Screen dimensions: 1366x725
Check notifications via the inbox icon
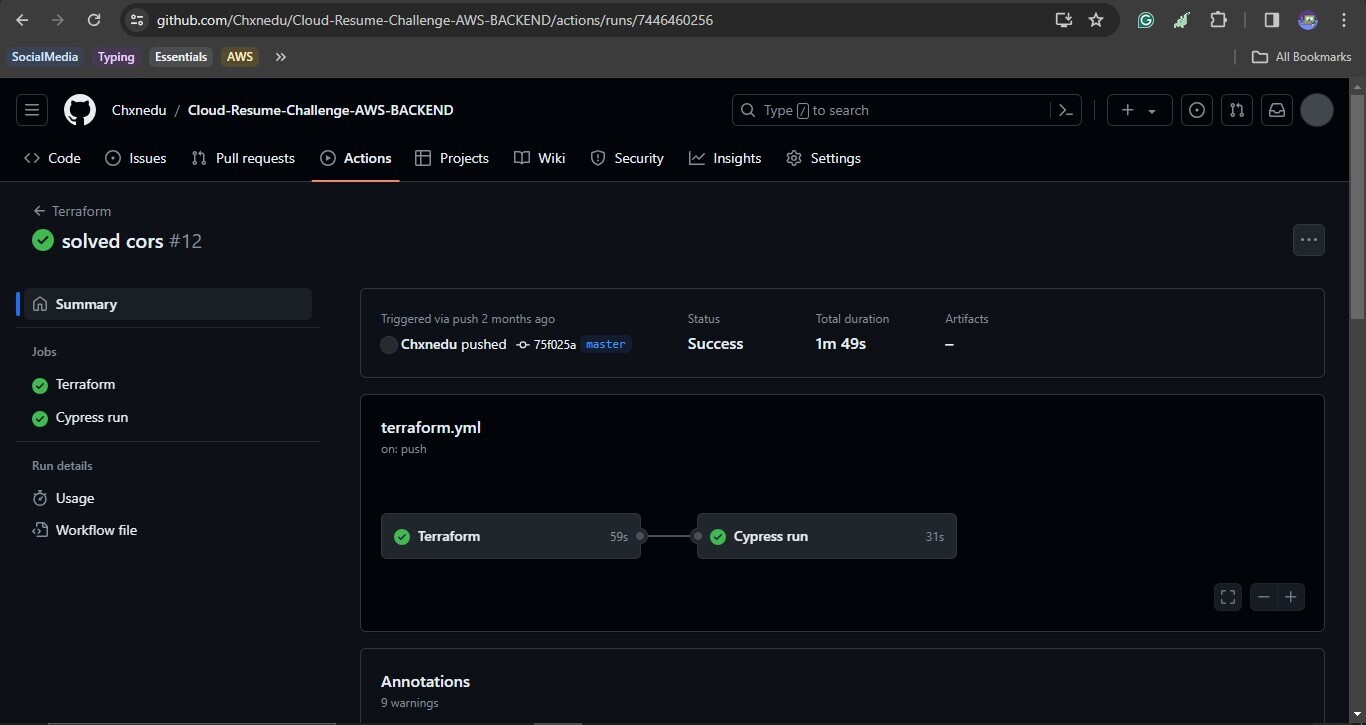(x=1276, y=110)
